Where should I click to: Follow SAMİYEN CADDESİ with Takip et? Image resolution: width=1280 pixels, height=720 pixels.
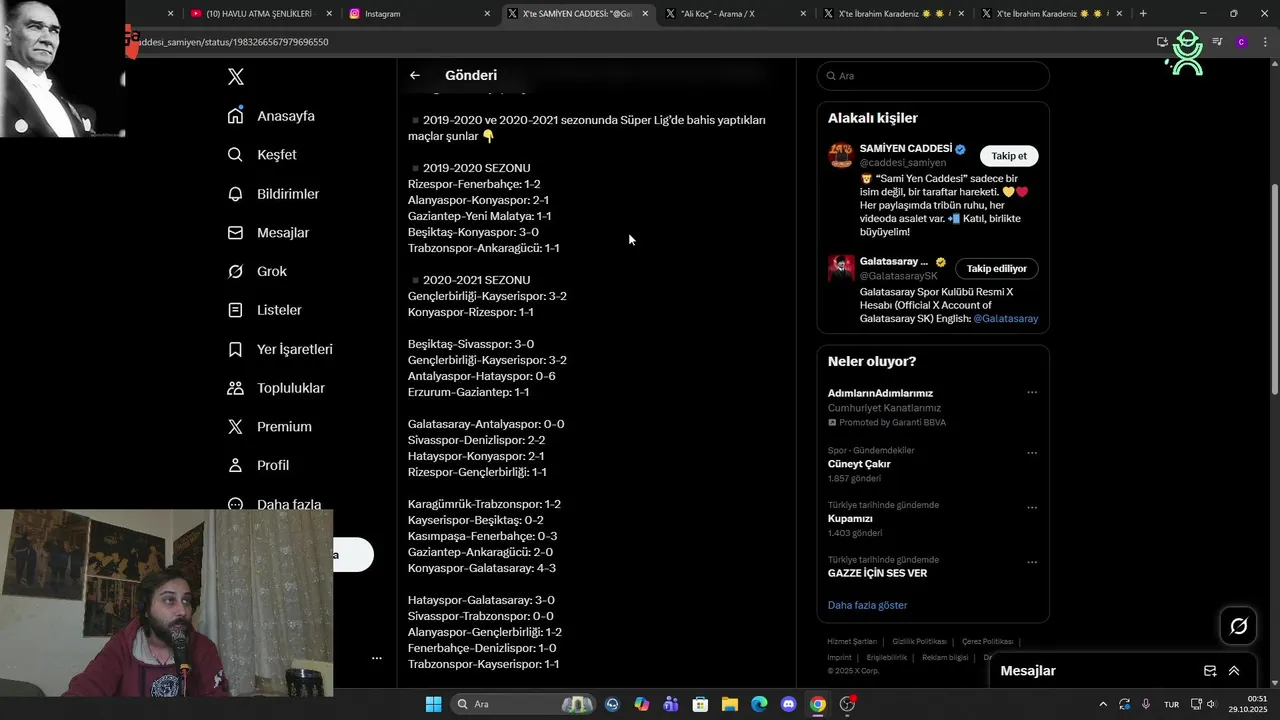coord(1009,156)
